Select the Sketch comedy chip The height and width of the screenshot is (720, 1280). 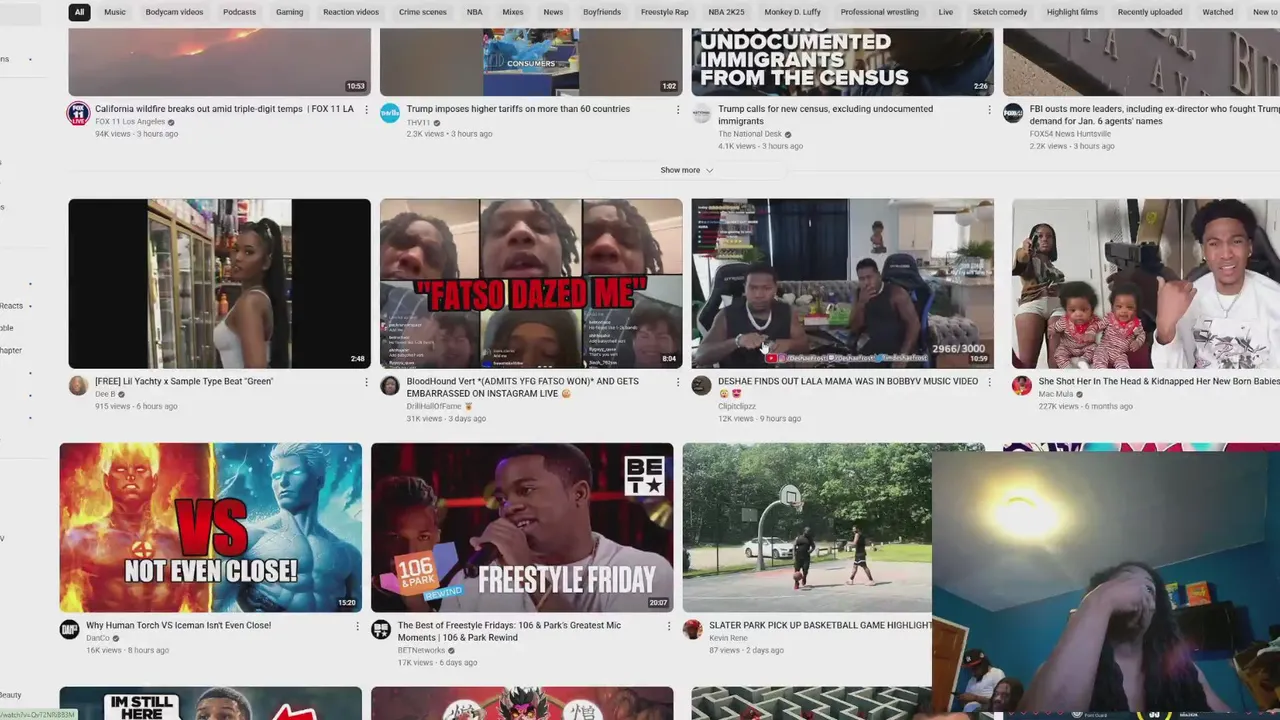[1000, 12]
